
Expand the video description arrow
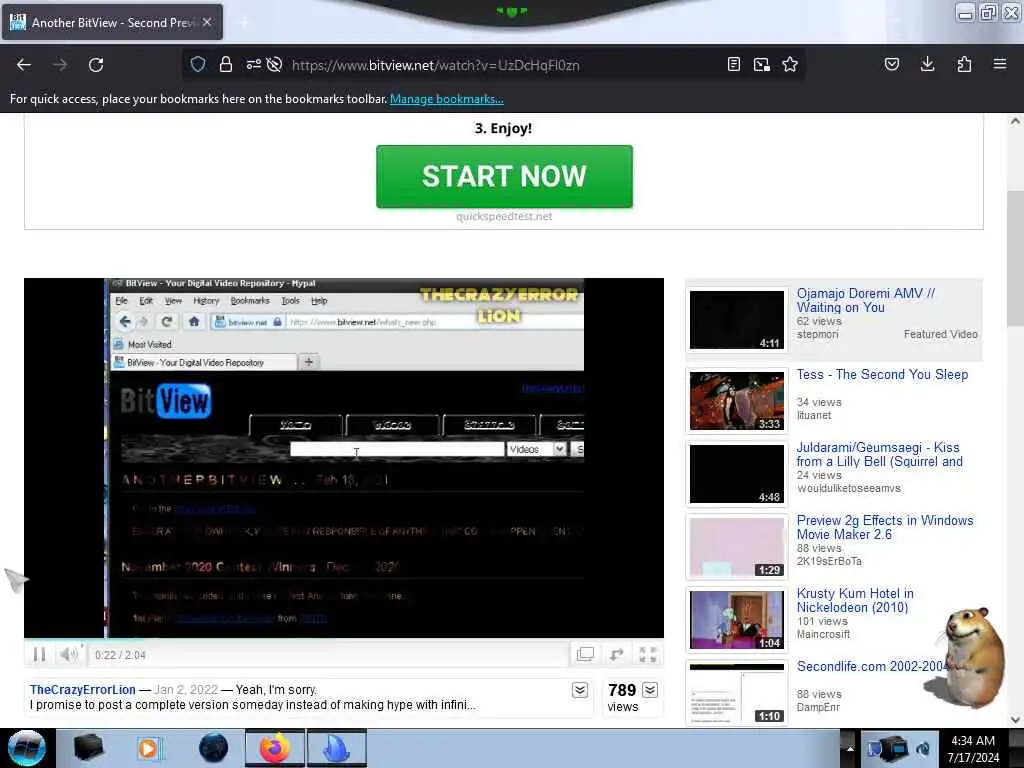click(x=580, y=690)
